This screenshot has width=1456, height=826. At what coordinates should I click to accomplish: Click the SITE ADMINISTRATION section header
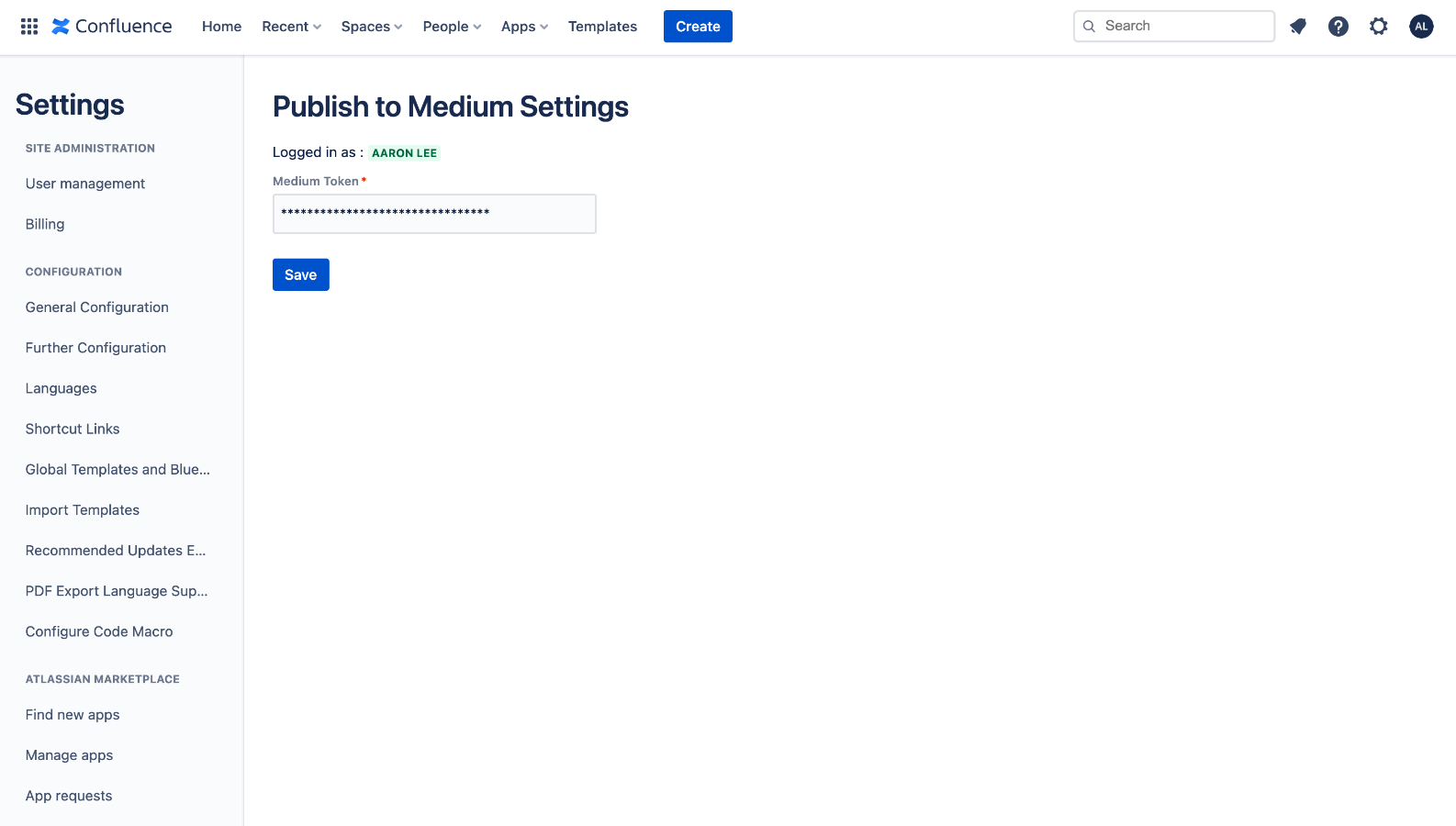90,148
